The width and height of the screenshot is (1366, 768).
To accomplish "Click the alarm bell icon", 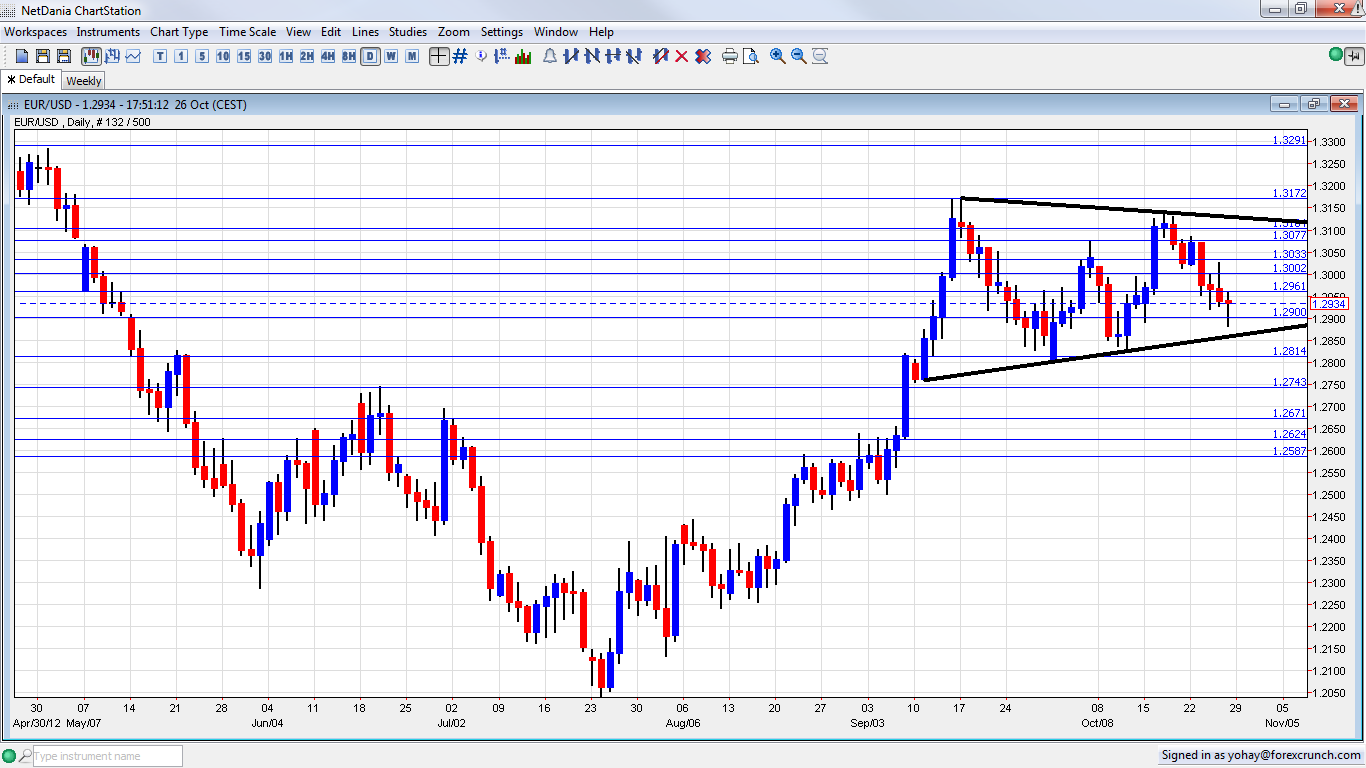I will (x=550, y=56).
